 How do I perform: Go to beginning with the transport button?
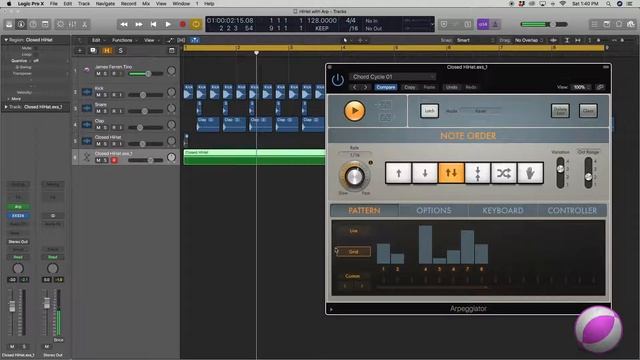point(153,24)
